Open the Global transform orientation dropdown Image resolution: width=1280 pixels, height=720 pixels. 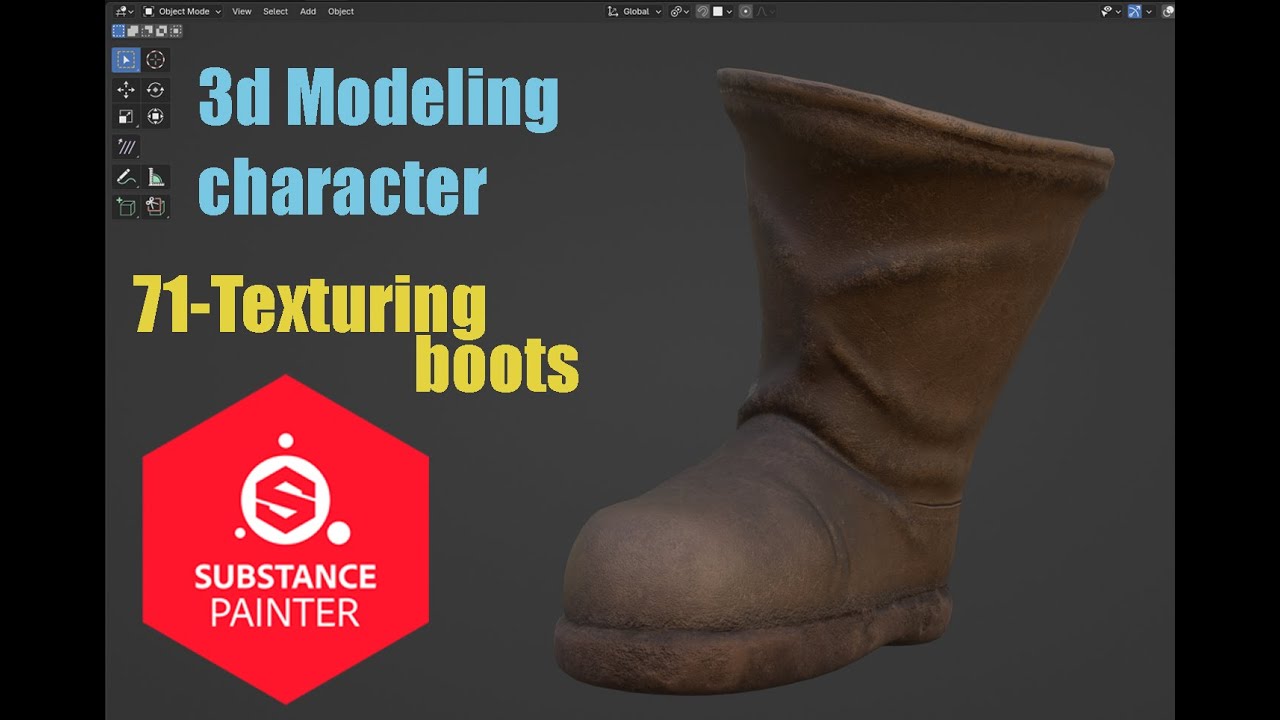click(635, 11)
